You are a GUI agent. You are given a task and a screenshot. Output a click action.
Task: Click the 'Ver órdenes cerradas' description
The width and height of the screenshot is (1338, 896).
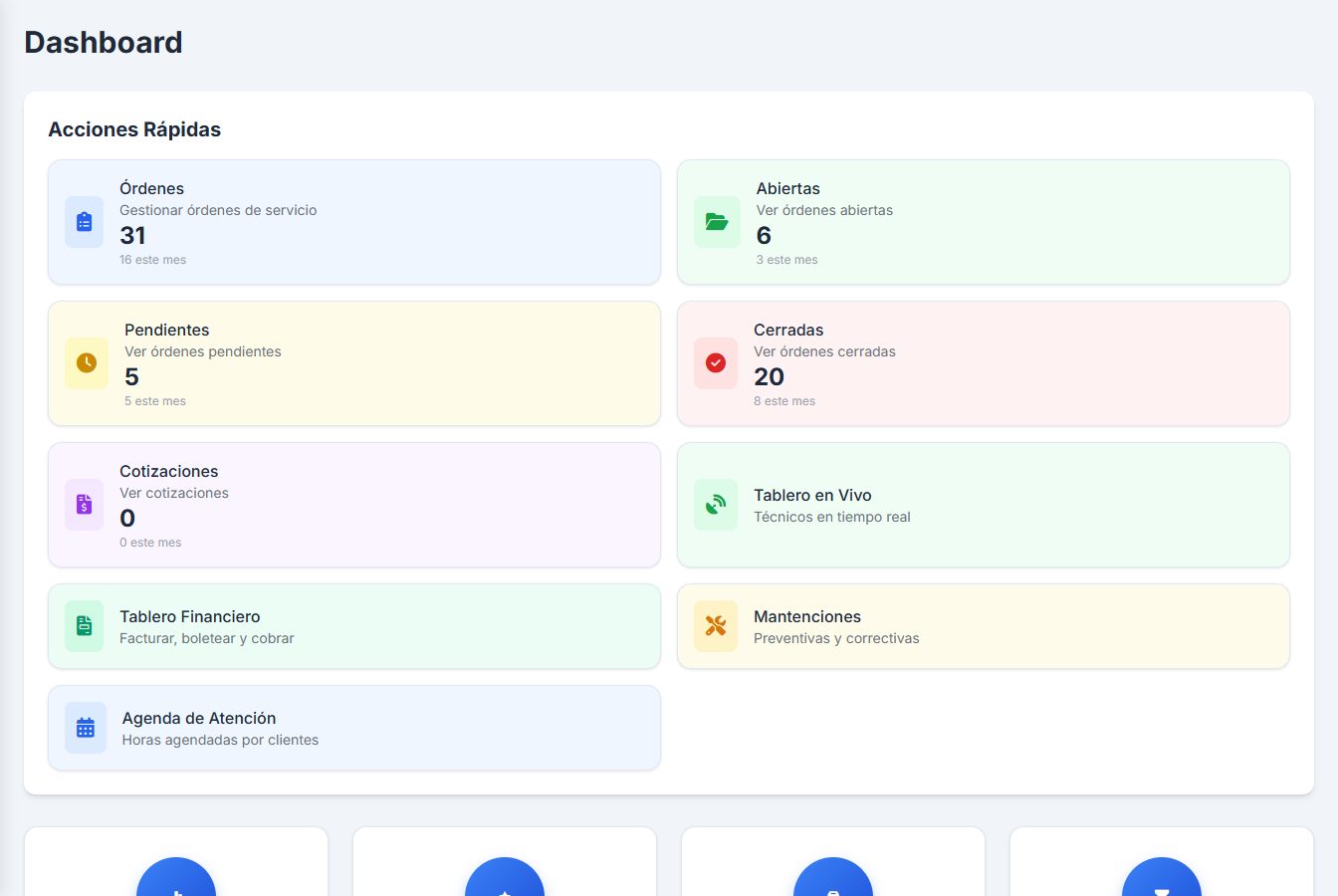point(824,351)
